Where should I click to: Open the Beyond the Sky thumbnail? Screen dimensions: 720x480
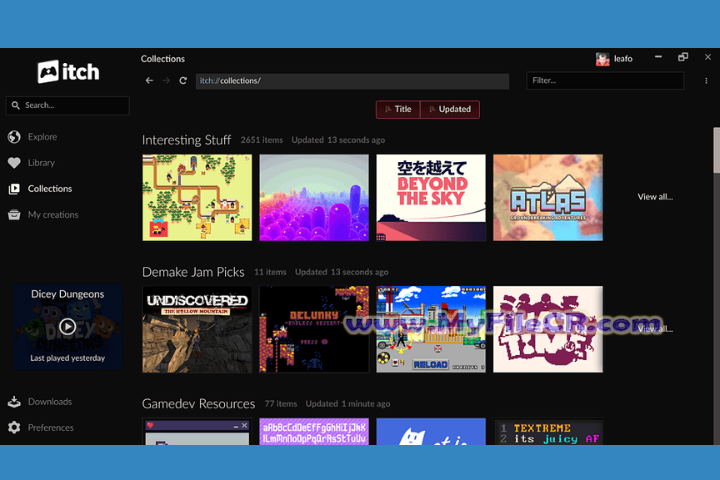(x=431, y=198)
